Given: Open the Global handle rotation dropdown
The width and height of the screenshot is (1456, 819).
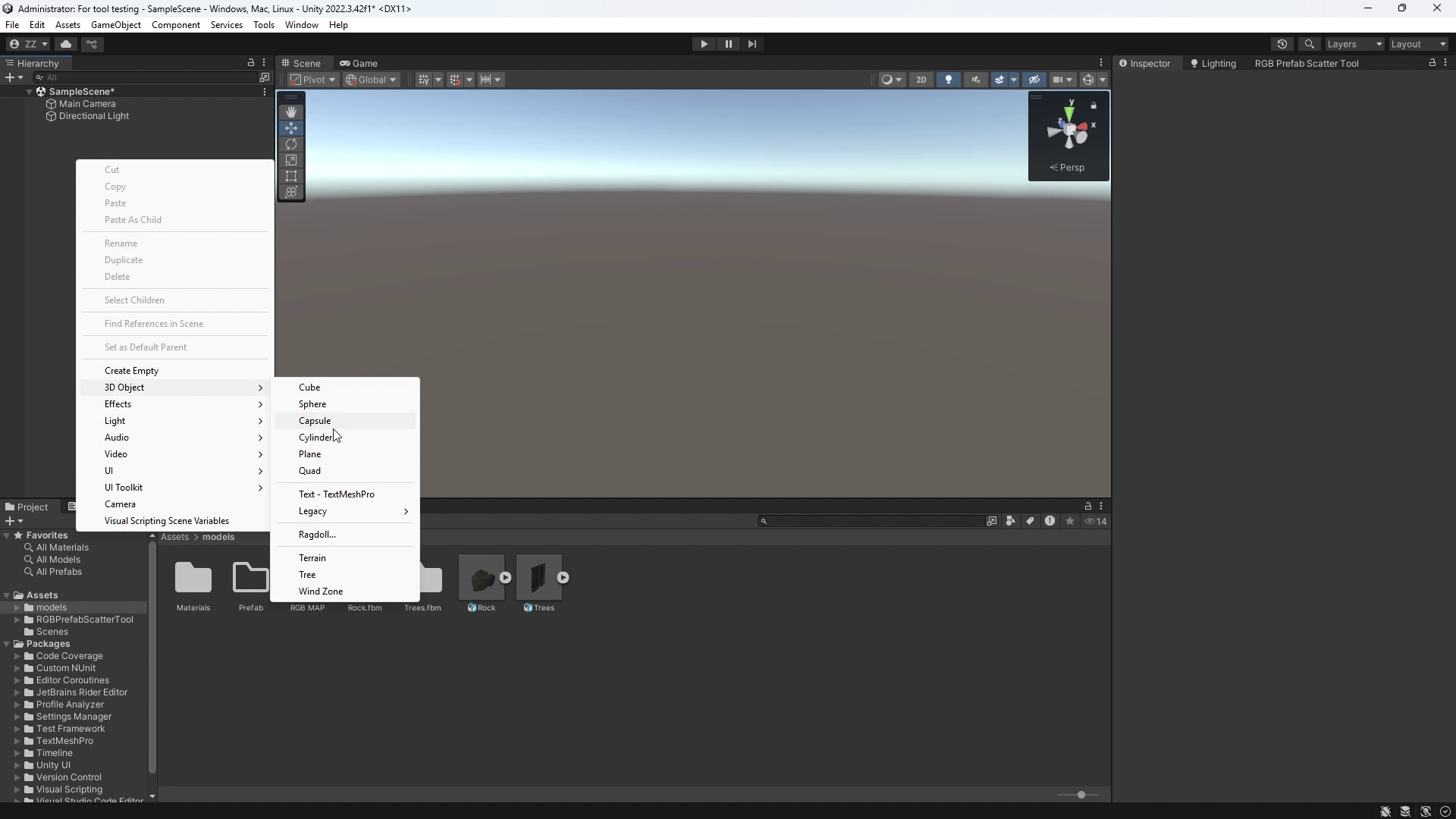Looking at the screenshot, I should coord(372,80).
